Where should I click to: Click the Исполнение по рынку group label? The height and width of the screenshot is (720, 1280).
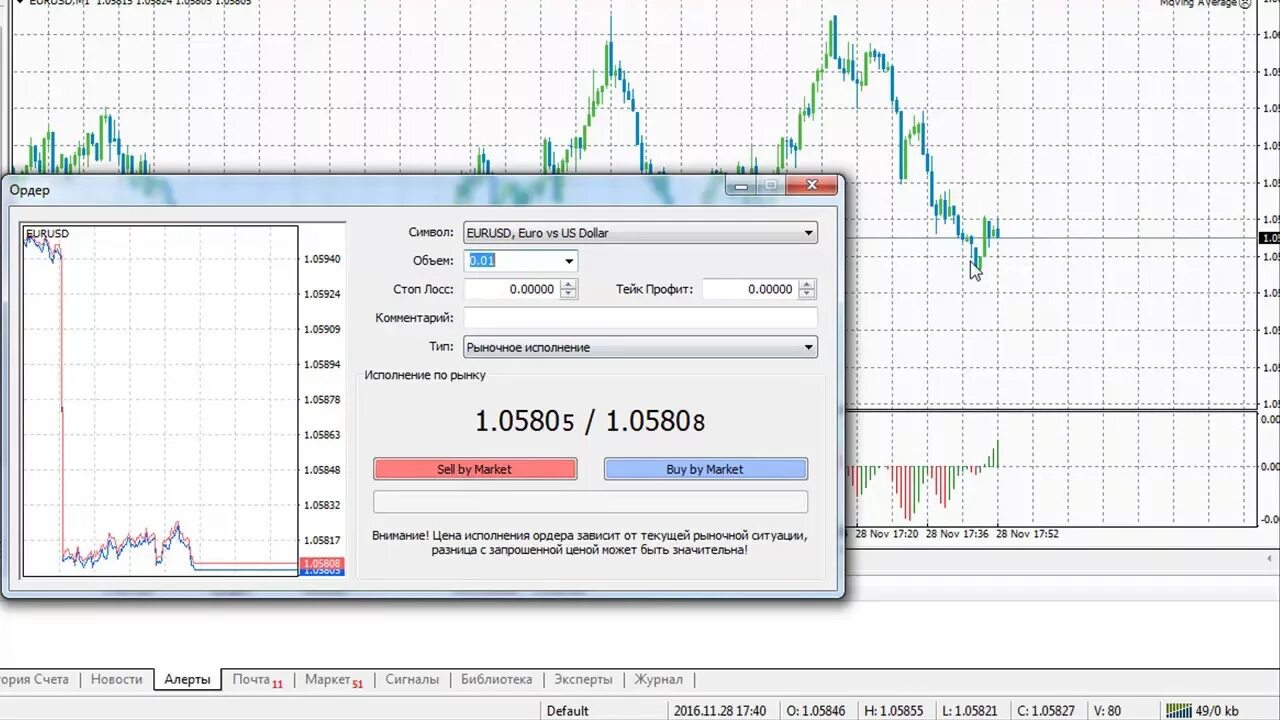tap(425, 375)
